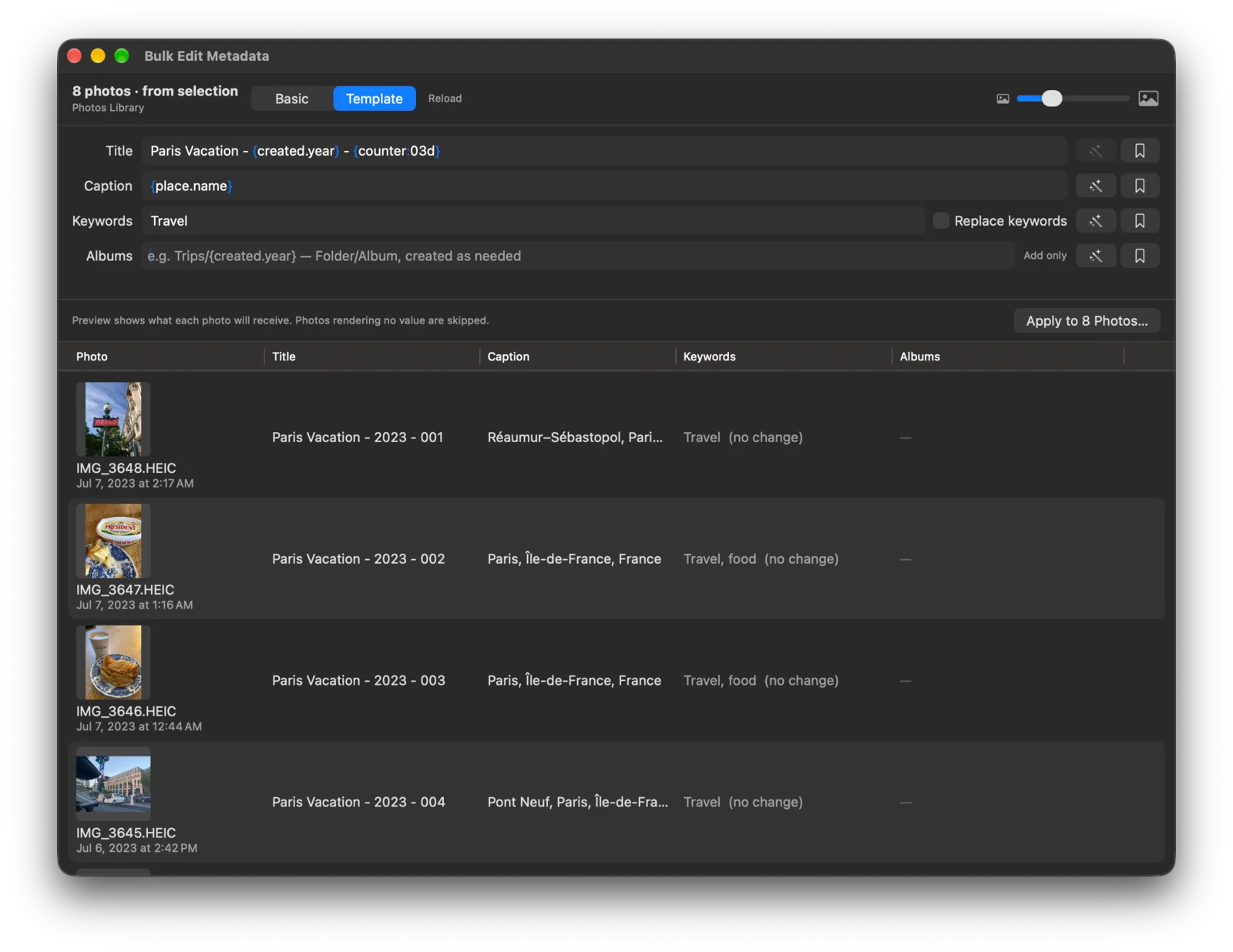1233x952 pixels.
Task: Select the Template tab
Action: tap(375, 99)
